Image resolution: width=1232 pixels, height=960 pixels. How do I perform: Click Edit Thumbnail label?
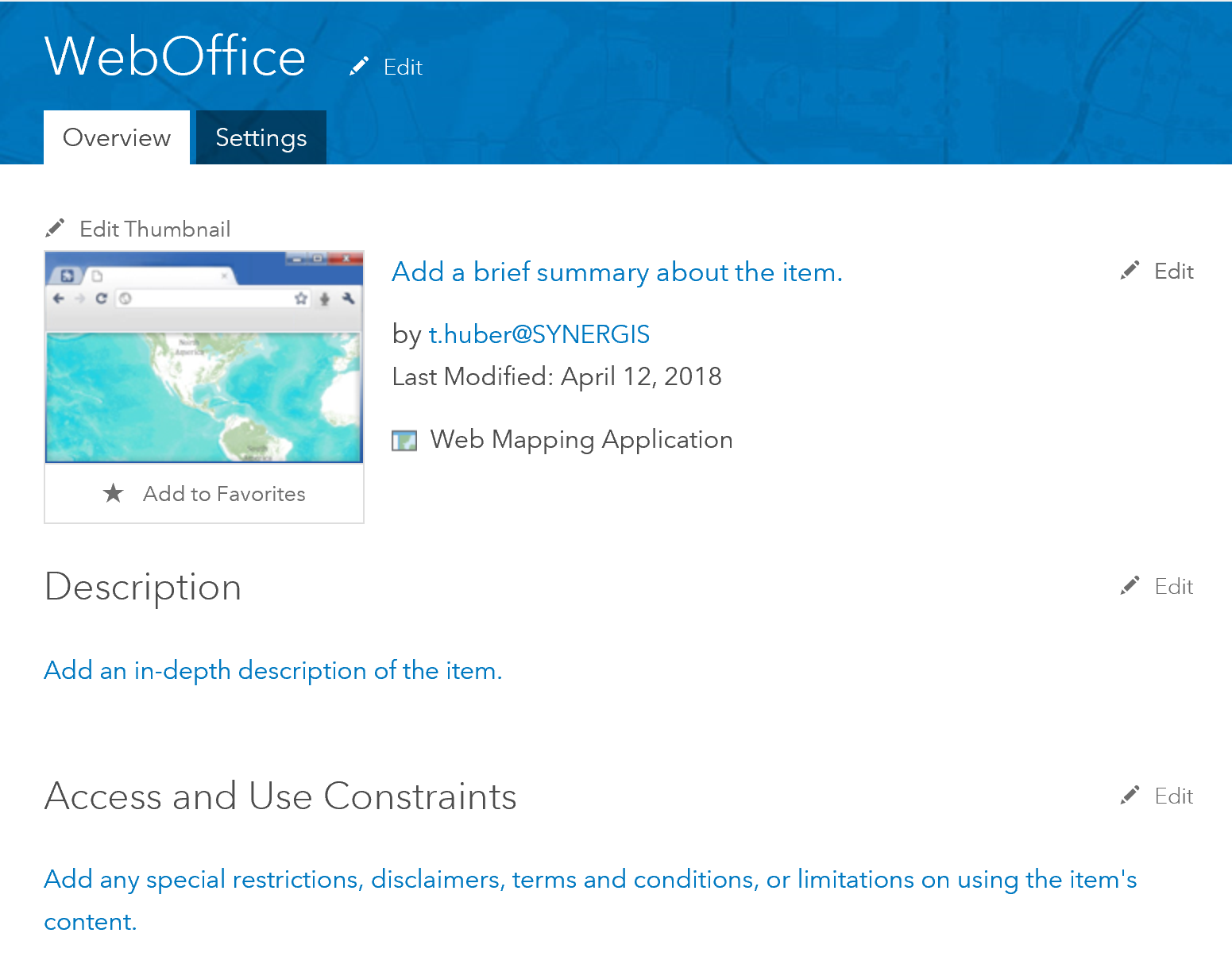155,229
